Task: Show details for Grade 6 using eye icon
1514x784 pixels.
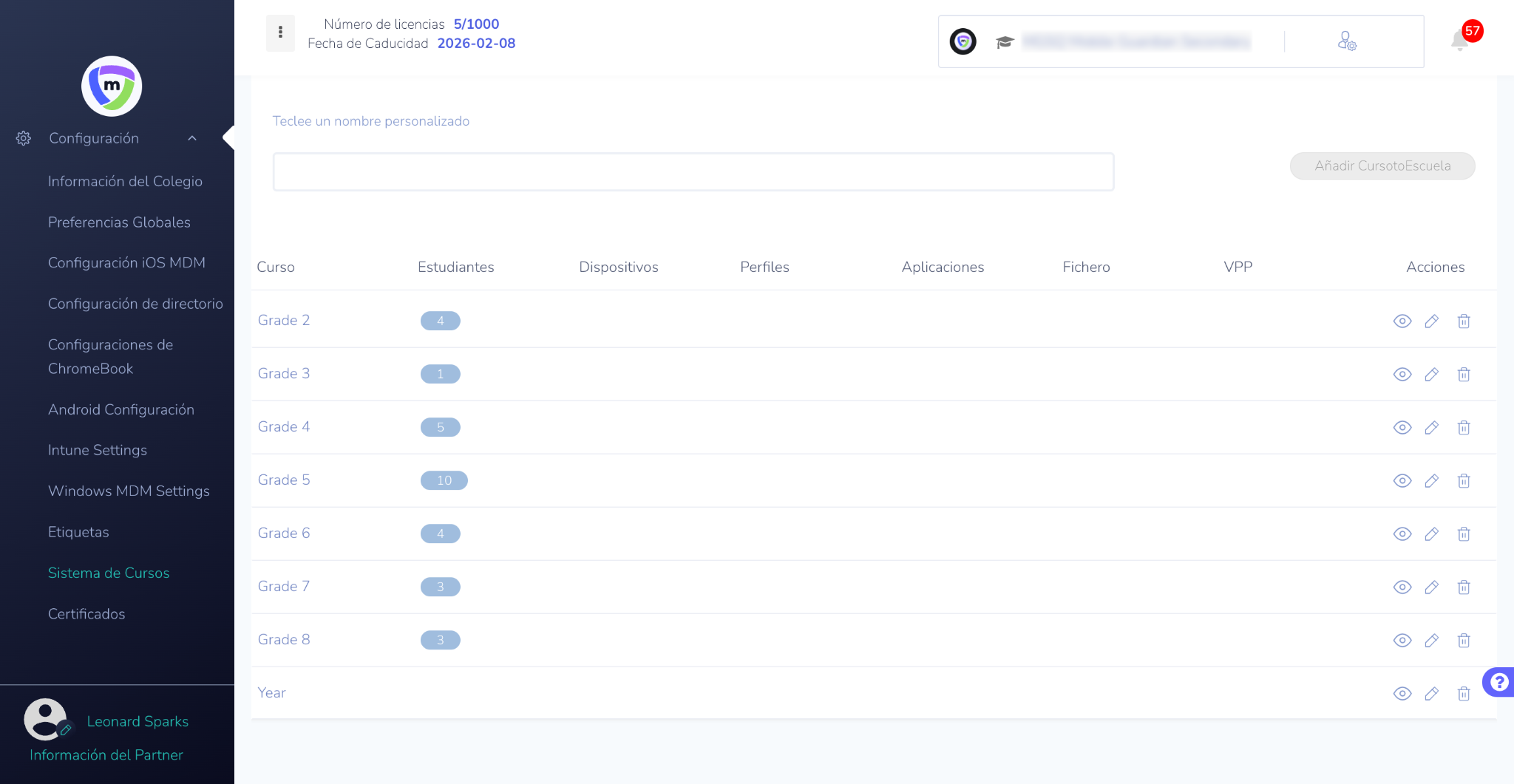Action: coord(1402,534)
